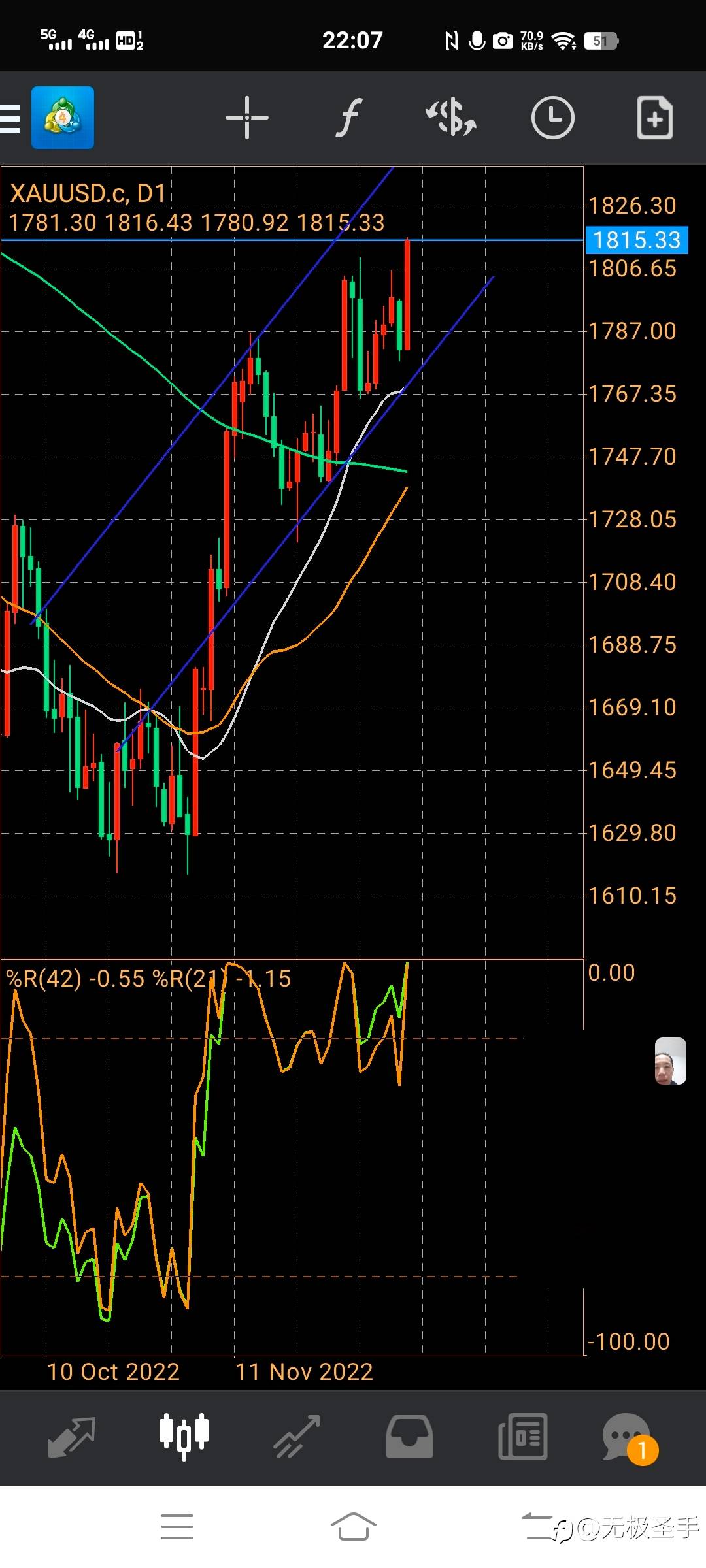The image size is (706, 1568).
Task: Tap the floating avatar thumbnail
Action: point(671,1061)
